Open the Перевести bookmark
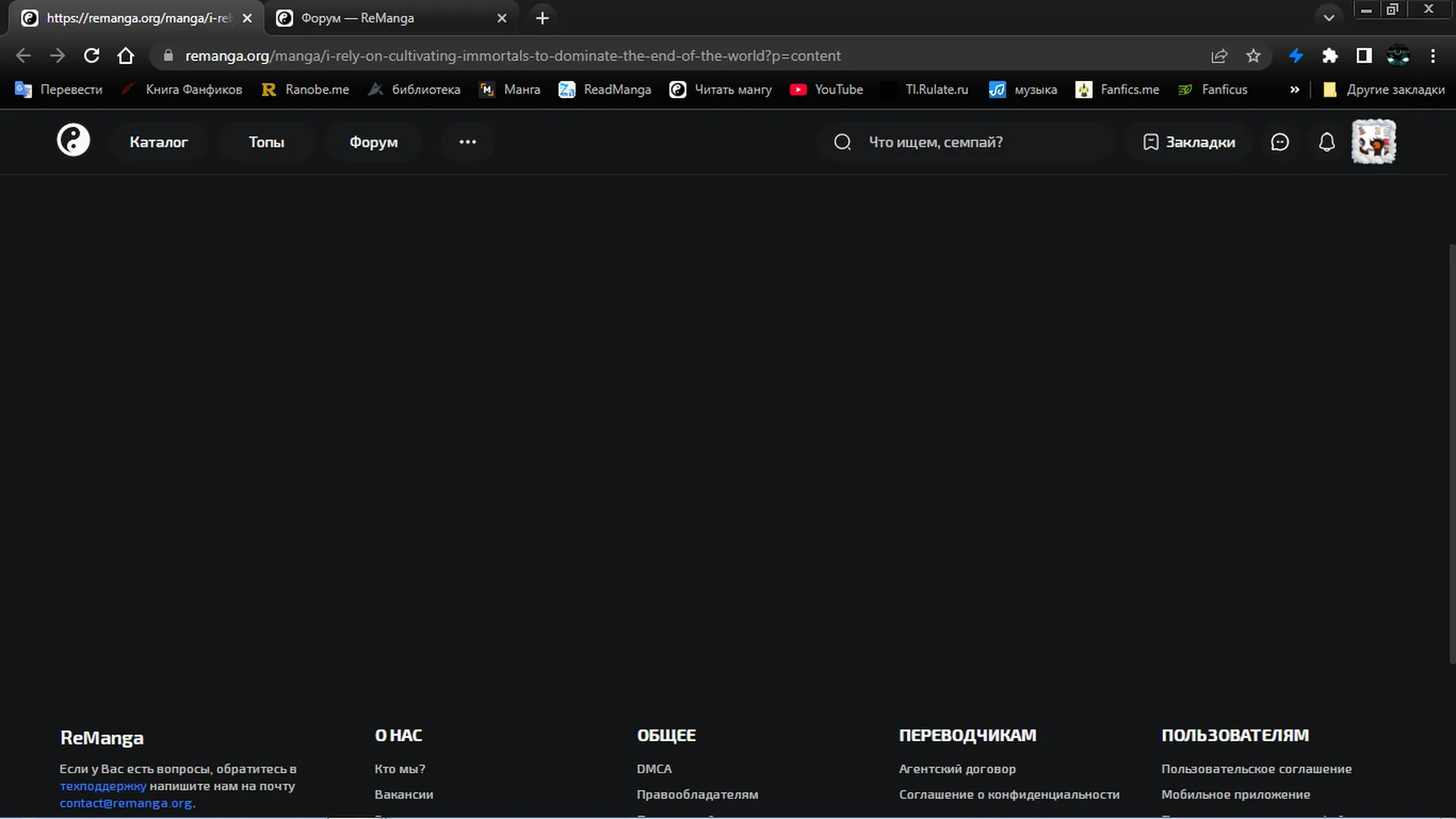Screen dimensions: 1456x819 pos(59,89)
